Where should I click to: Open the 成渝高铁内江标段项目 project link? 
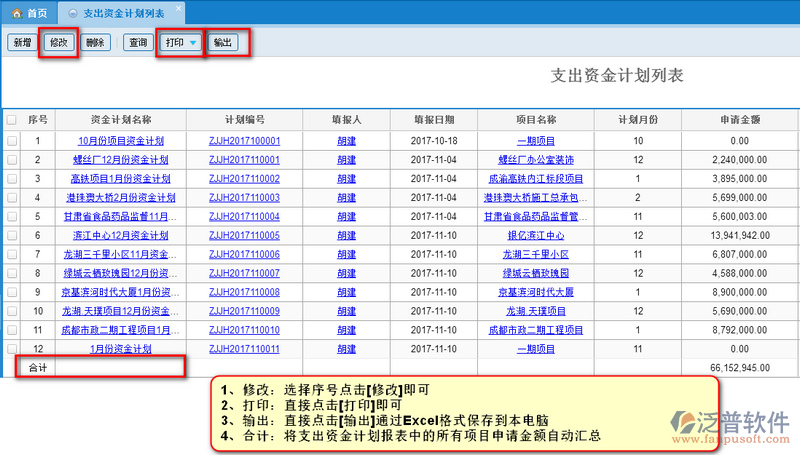(536, 179)
